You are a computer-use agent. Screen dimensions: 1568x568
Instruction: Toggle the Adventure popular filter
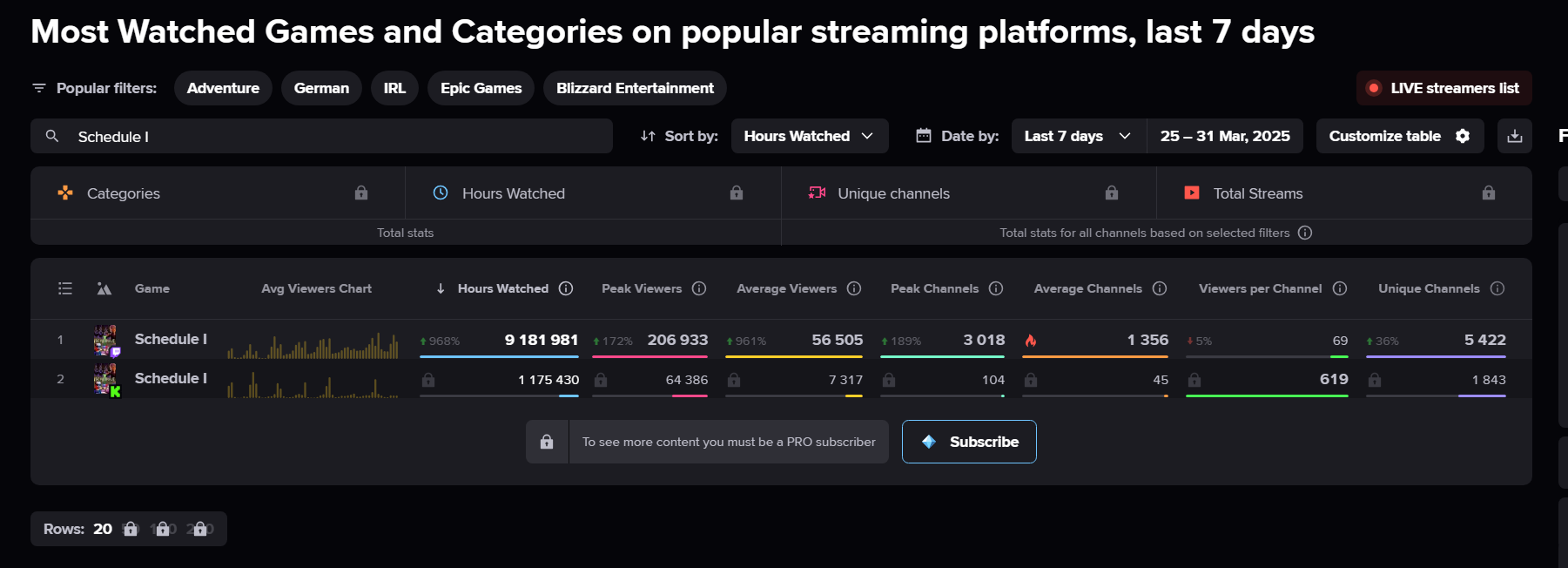coord(223,88)
